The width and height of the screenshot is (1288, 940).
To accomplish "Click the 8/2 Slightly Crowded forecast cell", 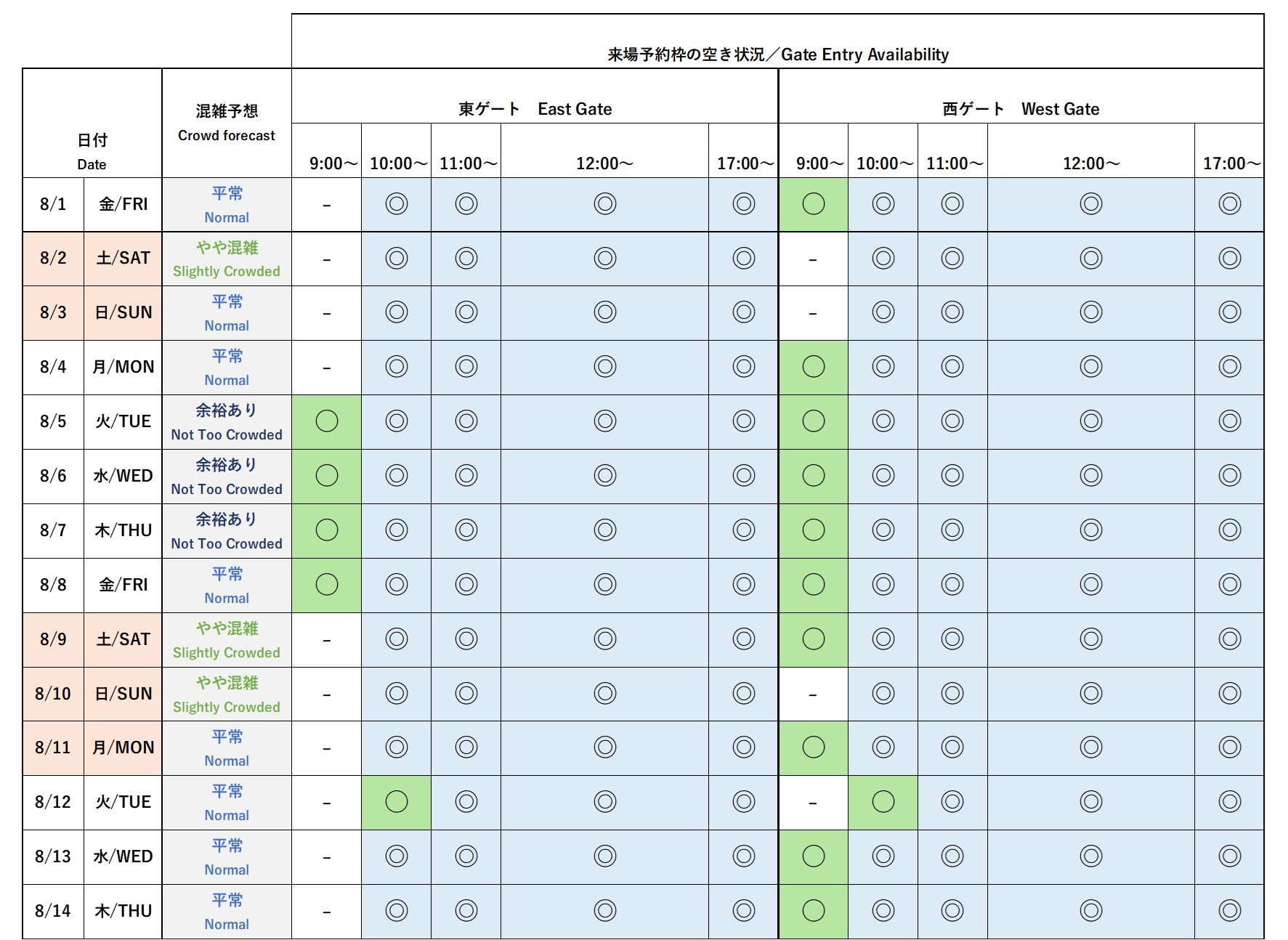I will pos(227,259).
